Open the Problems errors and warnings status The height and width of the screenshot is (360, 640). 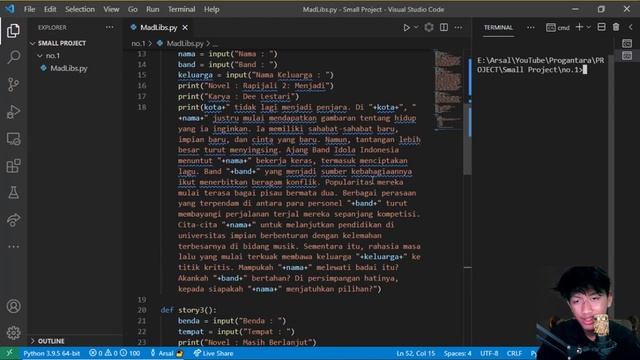click(114, 353)
